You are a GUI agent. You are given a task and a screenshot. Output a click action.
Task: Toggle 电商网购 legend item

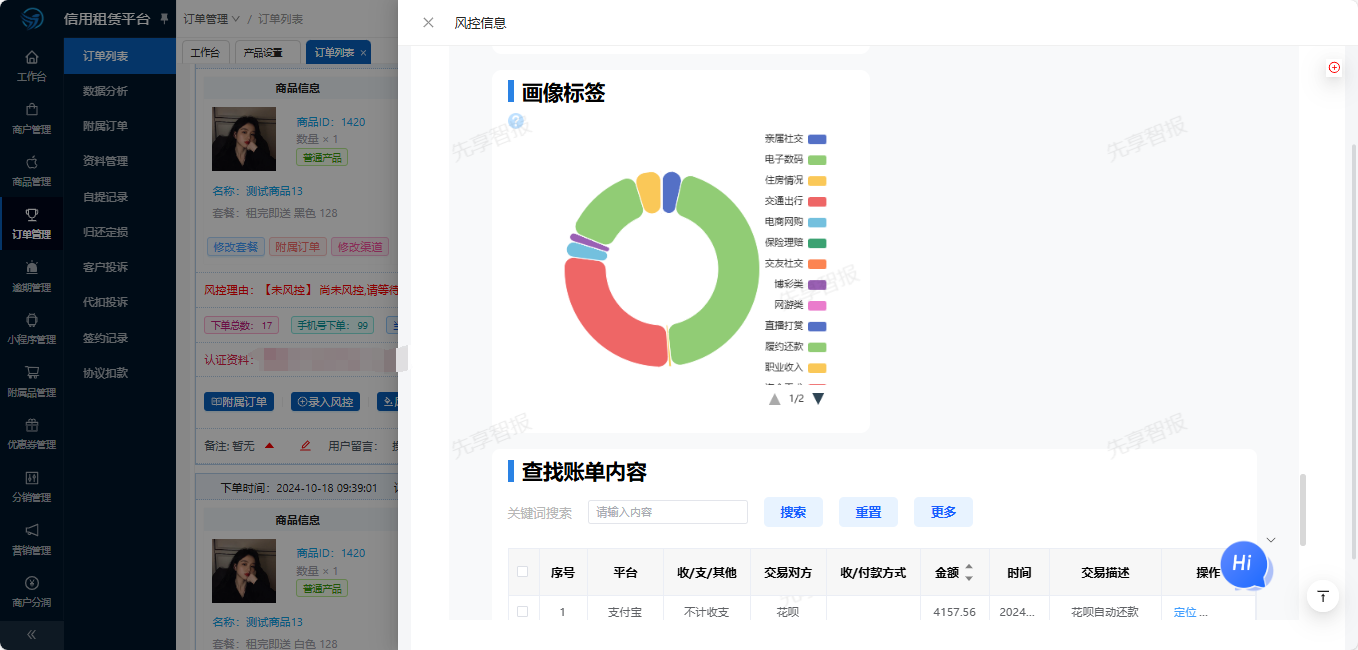tap(795, 222)
